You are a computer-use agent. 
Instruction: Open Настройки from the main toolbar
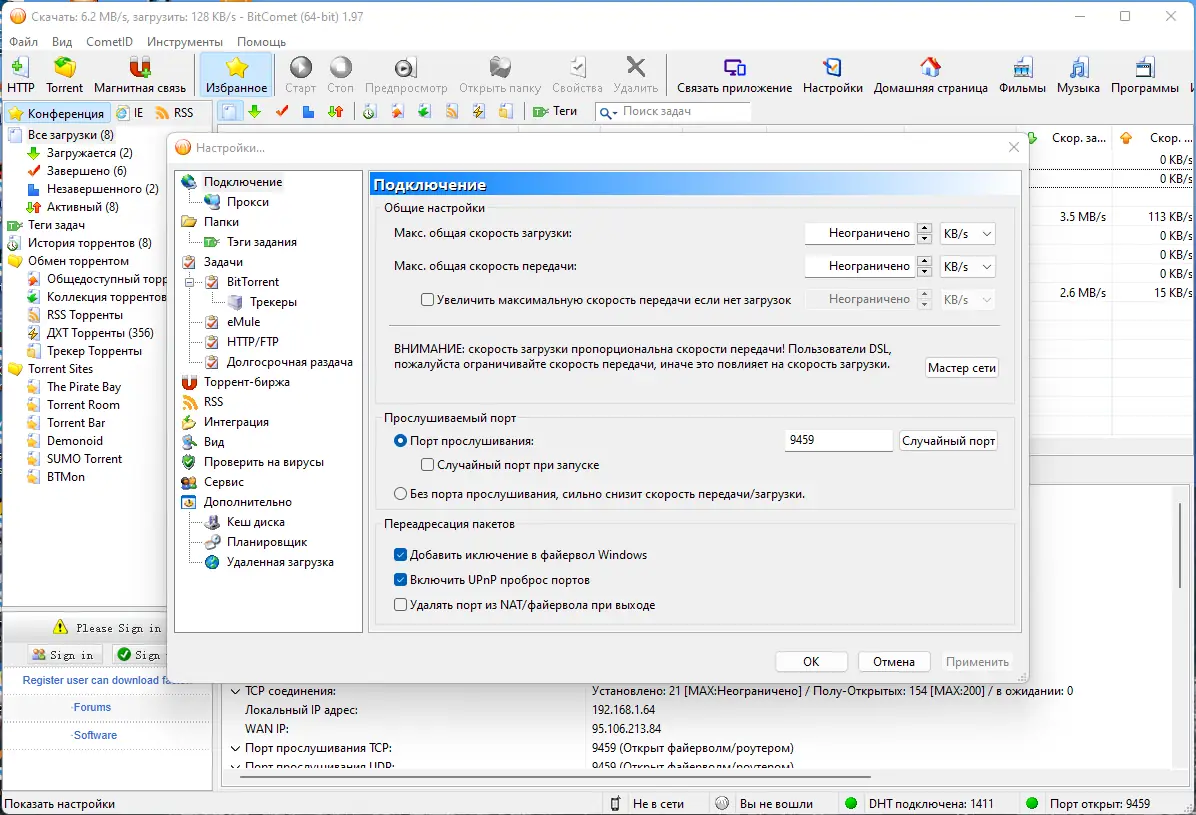[832, 75]
